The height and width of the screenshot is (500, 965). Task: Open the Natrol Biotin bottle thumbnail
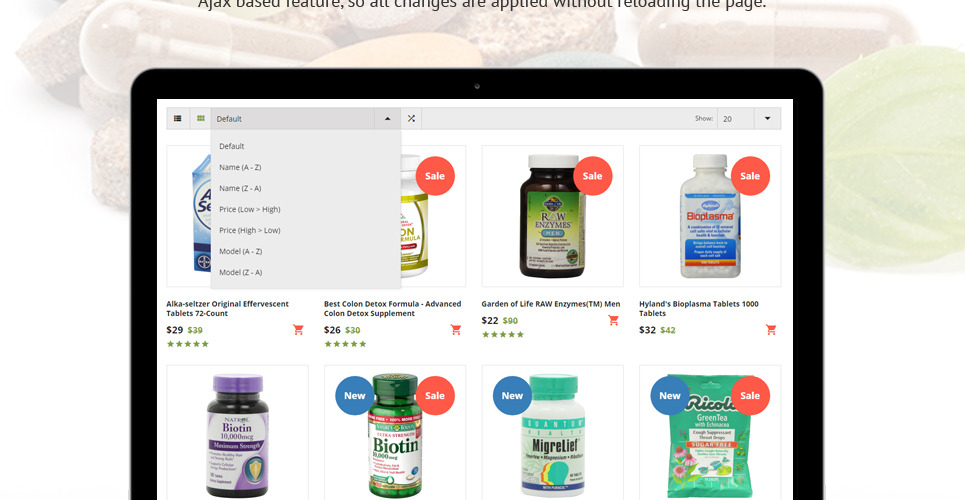(x=237, y=433)
